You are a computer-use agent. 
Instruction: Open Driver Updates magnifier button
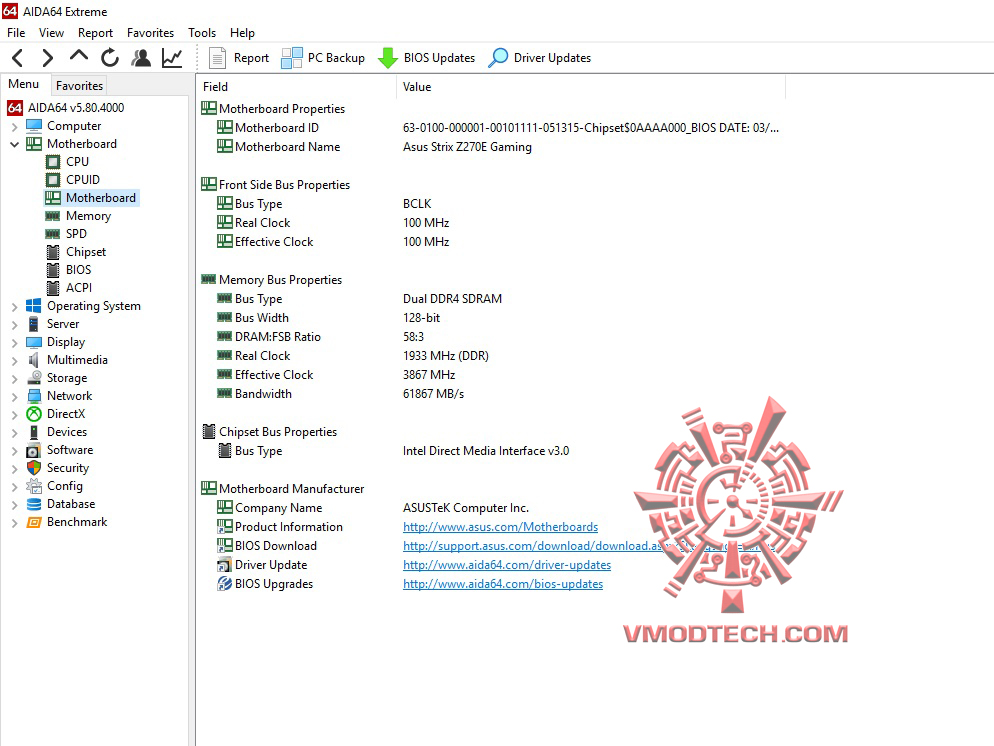539,58
